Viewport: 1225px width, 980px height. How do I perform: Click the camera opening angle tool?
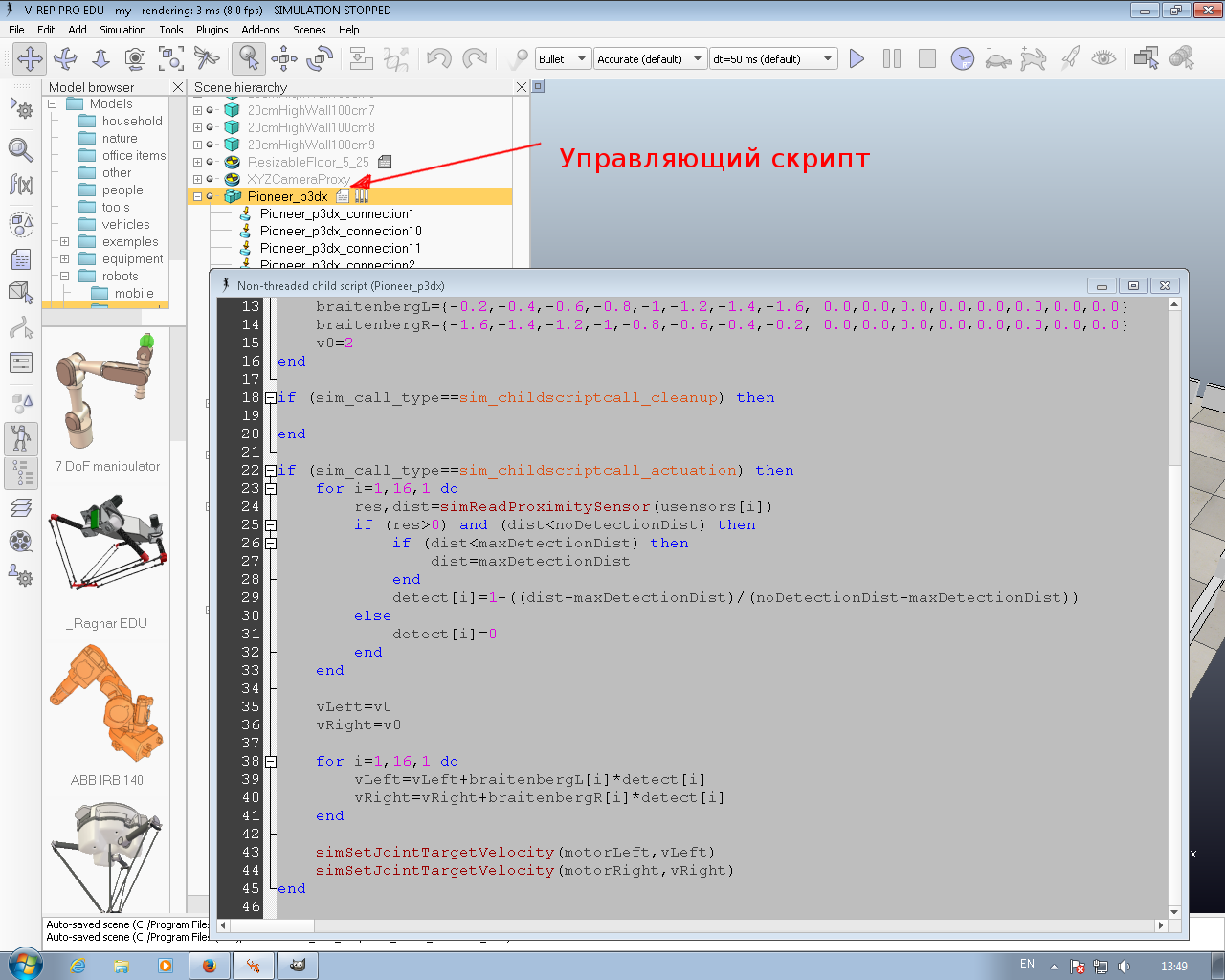(136, 58)
